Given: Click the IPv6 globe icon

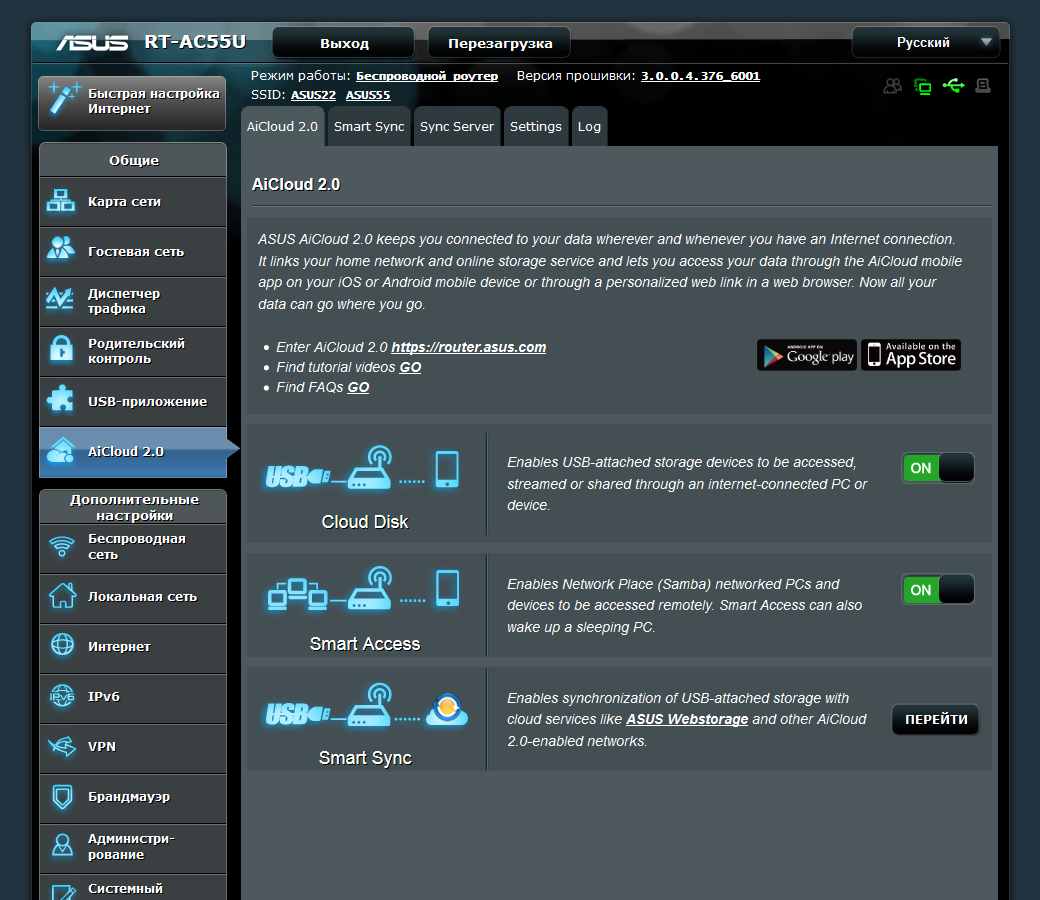Looking at the screenshot, I should click(x=62, y=696).
